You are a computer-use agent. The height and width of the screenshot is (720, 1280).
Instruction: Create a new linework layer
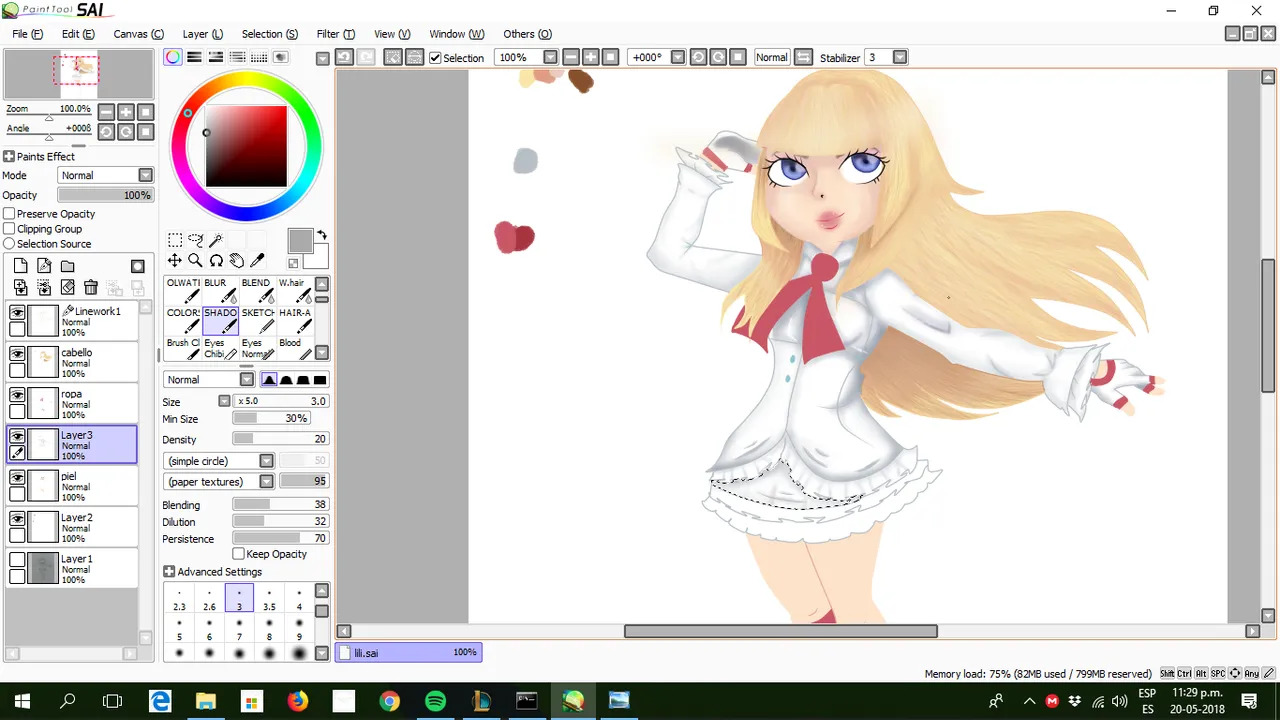point(45,266)
